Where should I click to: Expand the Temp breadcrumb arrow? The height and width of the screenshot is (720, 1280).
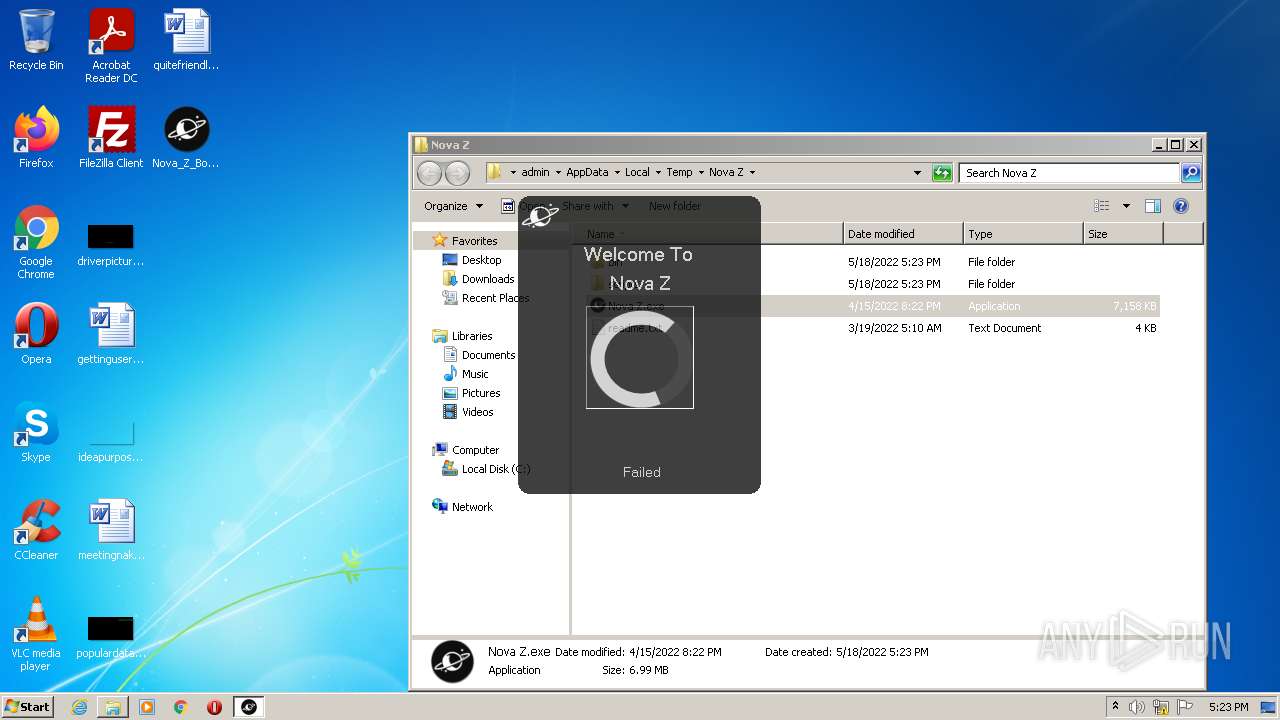701,173
